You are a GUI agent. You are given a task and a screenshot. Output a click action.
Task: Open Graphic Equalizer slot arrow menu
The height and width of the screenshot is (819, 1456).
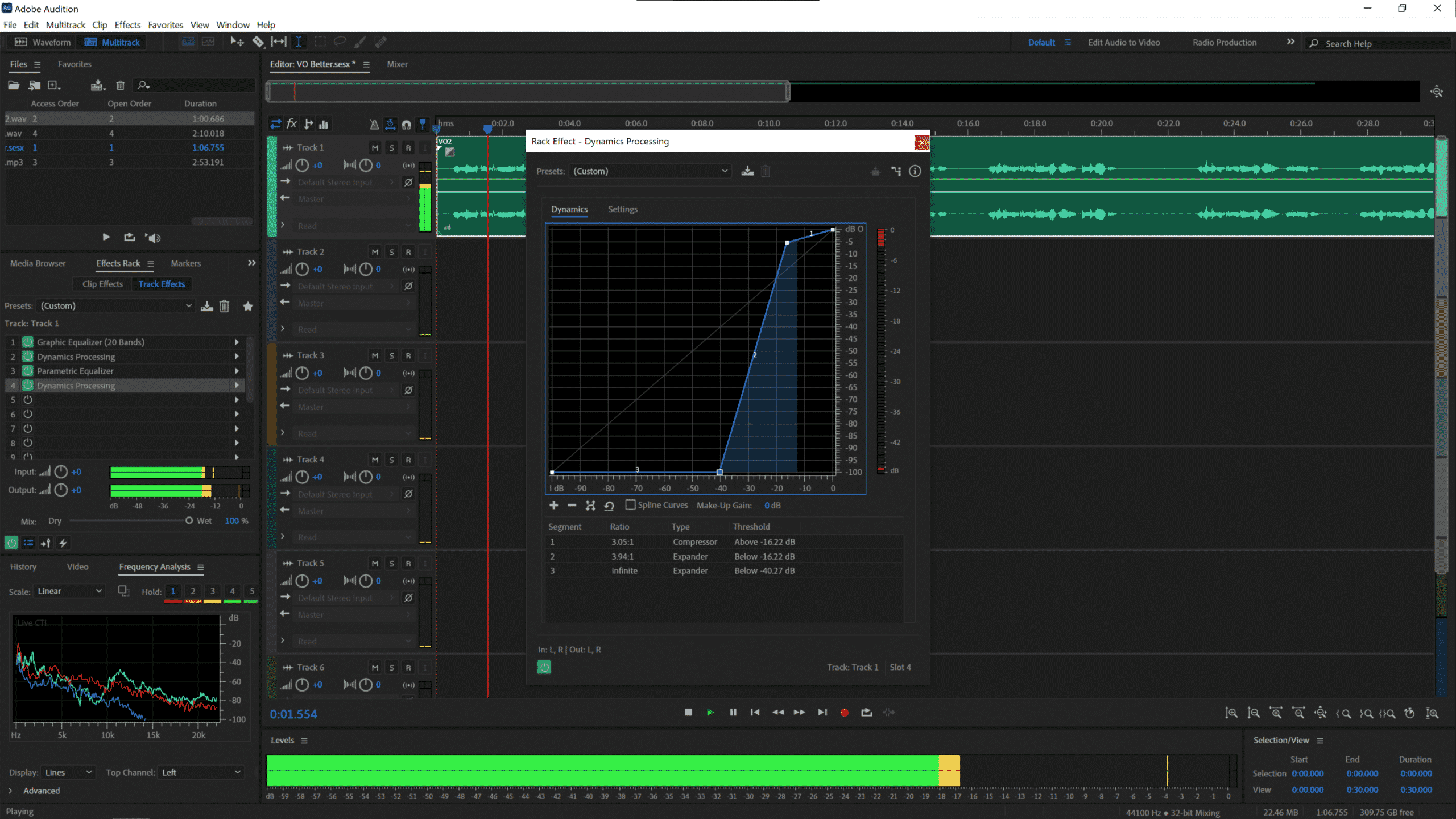(237, 342)
